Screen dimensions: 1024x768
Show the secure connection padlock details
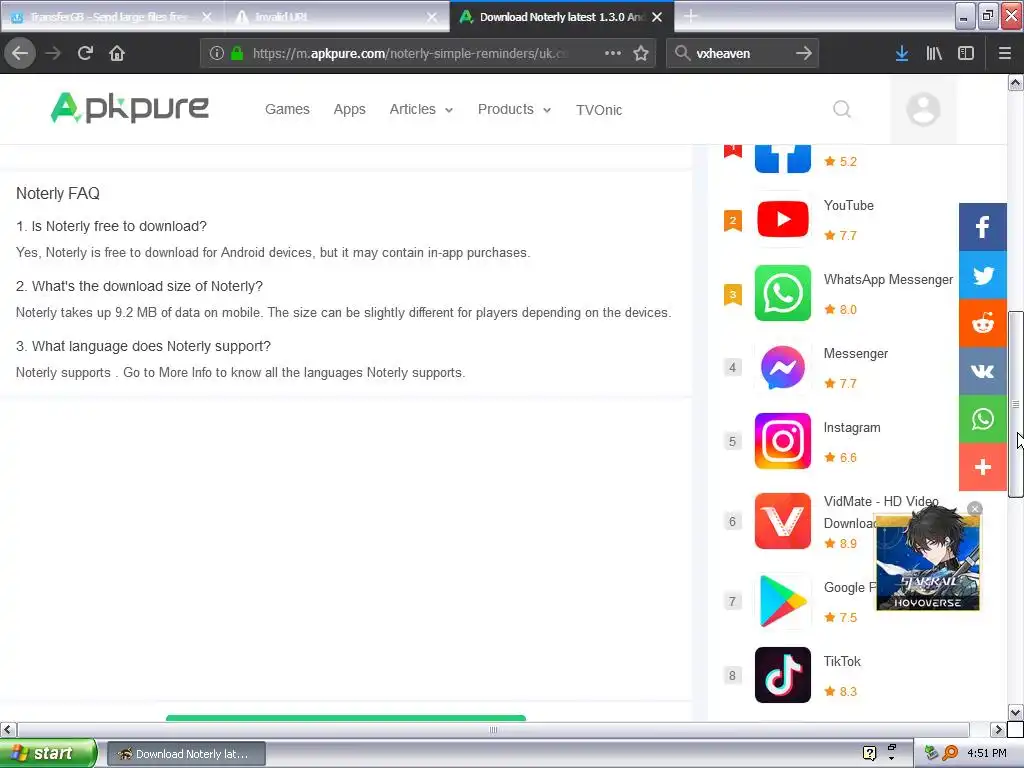click(x=237, y=53)
